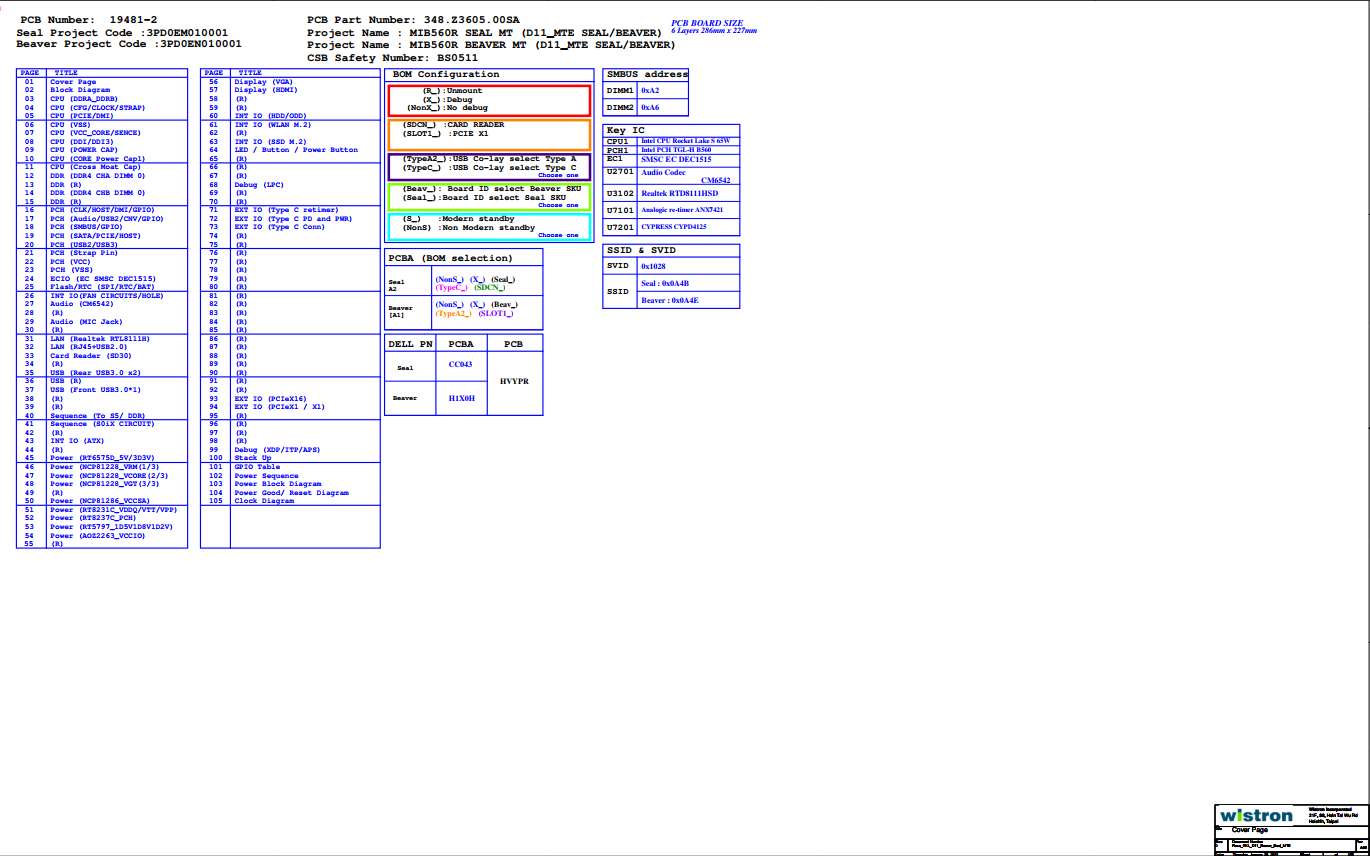Select 'USB (Rear USB3.0 x2)' entry
The height and width of the screenshot is (856, 1370).
pyautogui.click(x=95, y=373)
